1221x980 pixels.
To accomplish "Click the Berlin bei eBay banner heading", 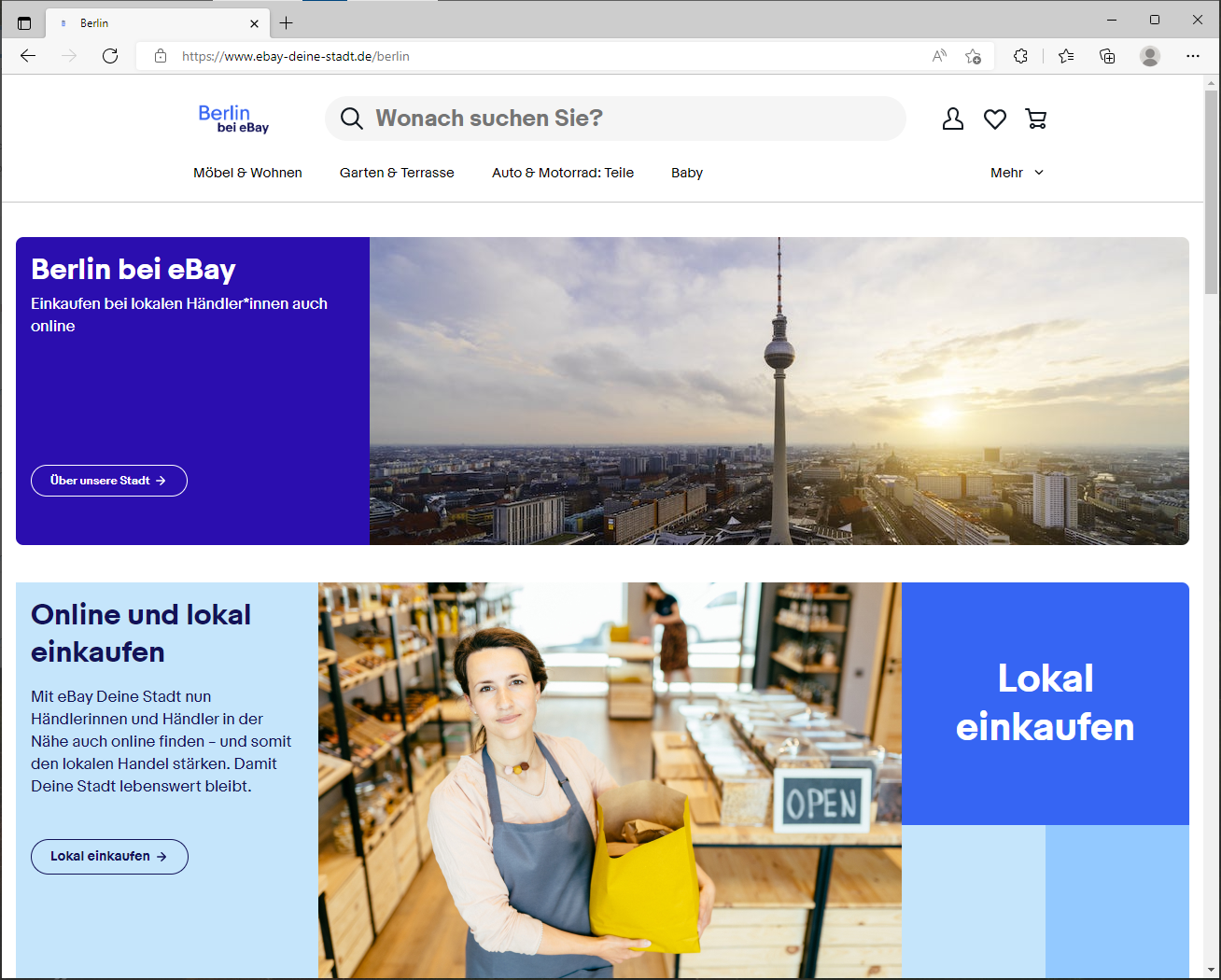I will [133, 270].
